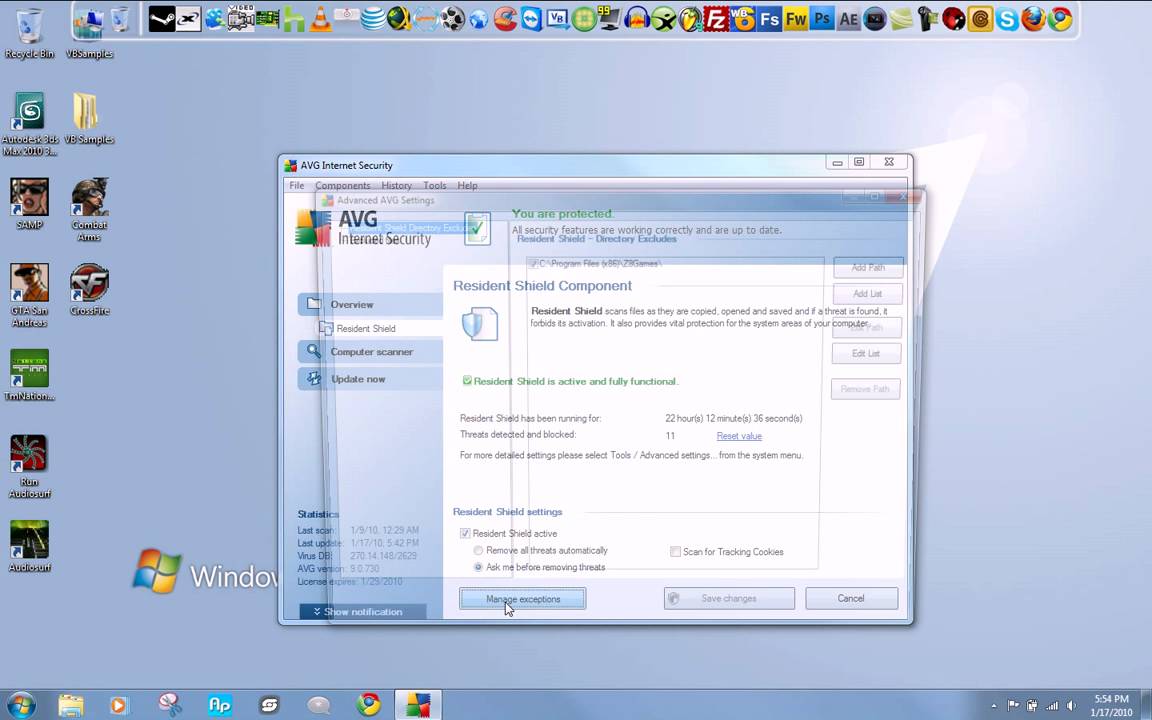Viewport: 1152px width, 720px height.
Task: Enable Scan for Tracking Cookies
Action: point(675,552)
